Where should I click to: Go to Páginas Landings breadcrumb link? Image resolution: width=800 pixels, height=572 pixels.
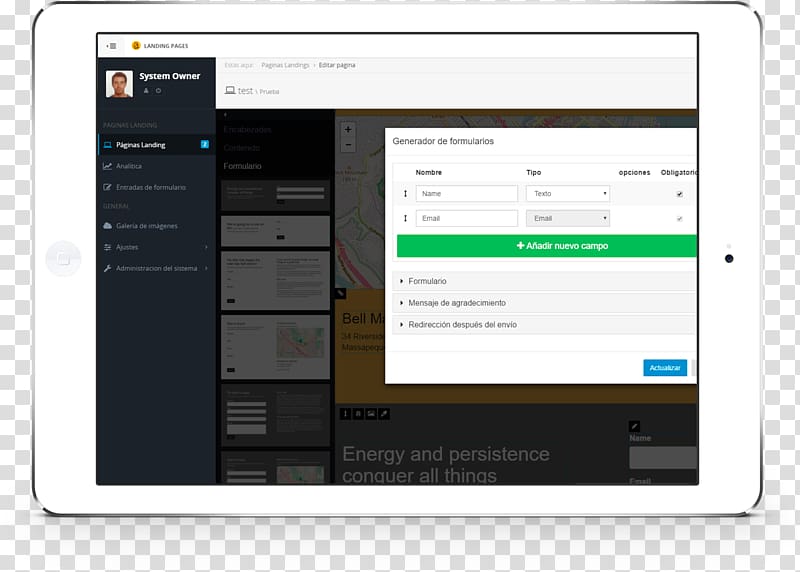point(285,65)
